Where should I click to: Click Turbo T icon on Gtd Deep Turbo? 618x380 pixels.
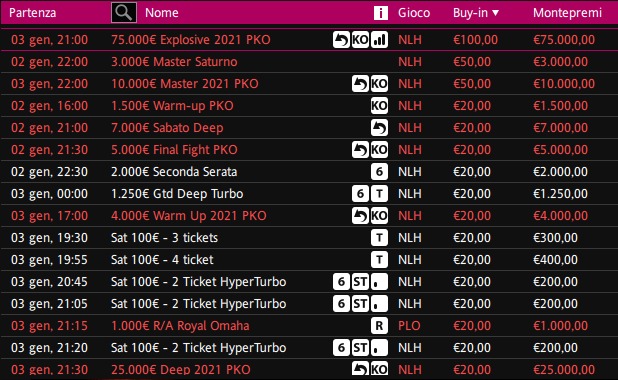379,194
